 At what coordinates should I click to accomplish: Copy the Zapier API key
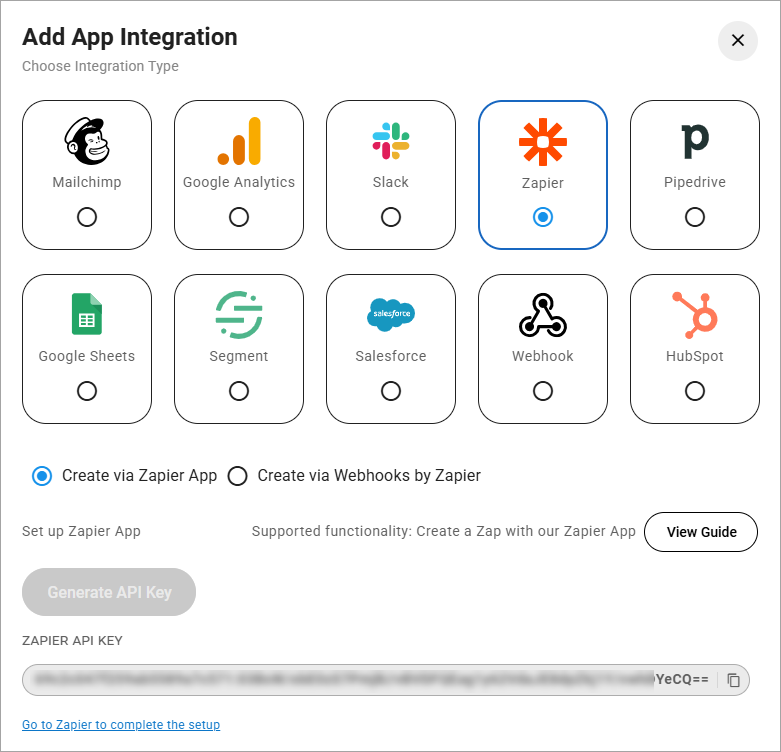pos(734,680)
